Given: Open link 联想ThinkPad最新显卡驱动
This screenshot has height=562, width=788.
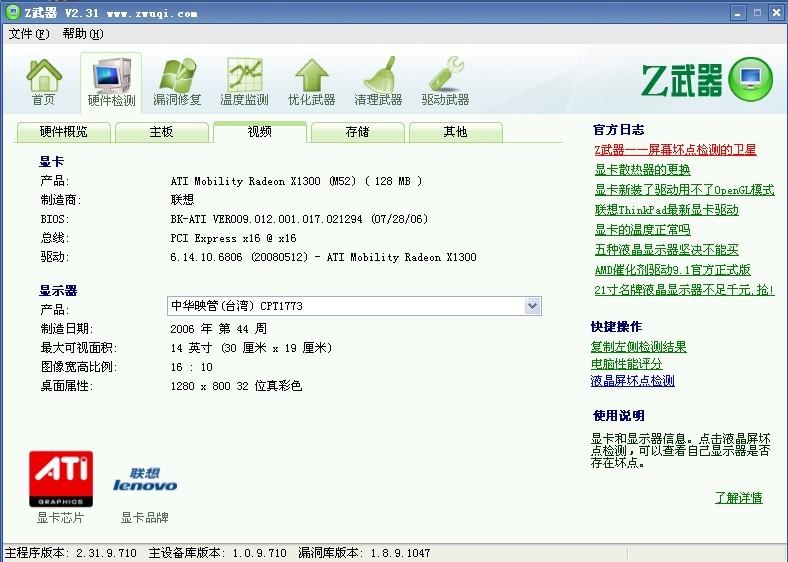Looking at the screenshot, I should [666, 210].
